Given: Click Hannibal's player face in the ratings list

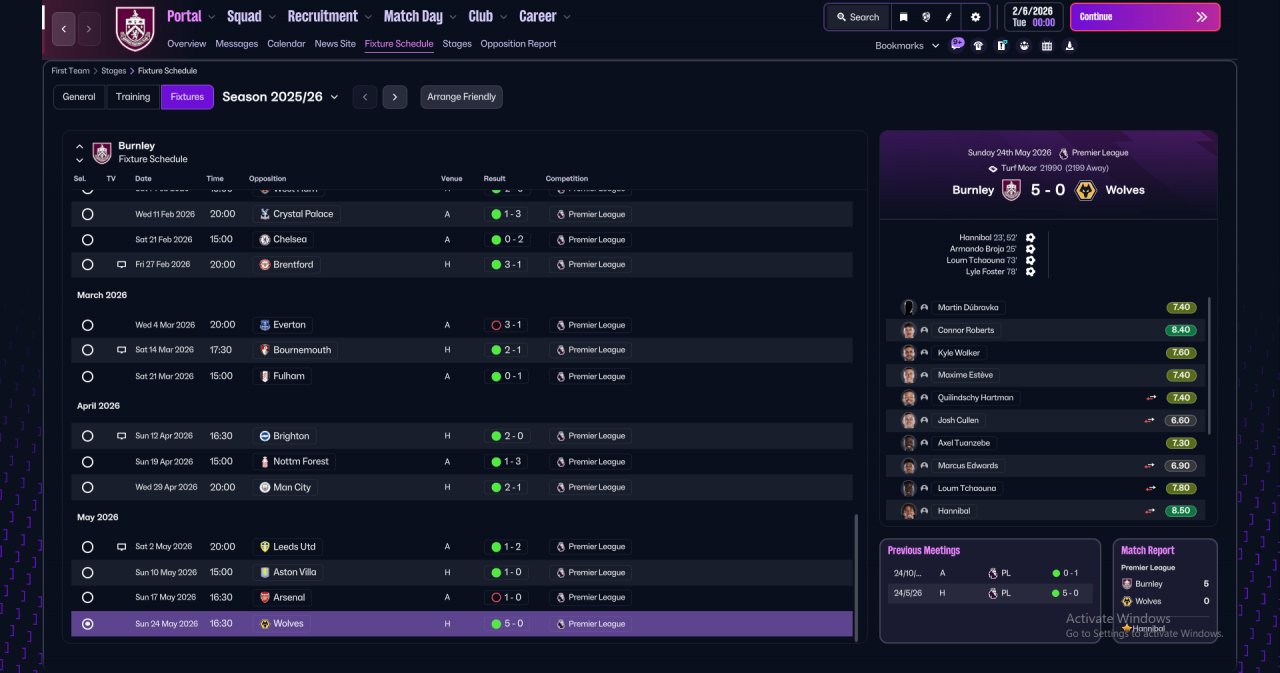Looking at the screenshot, I should [x=908, y=511].
